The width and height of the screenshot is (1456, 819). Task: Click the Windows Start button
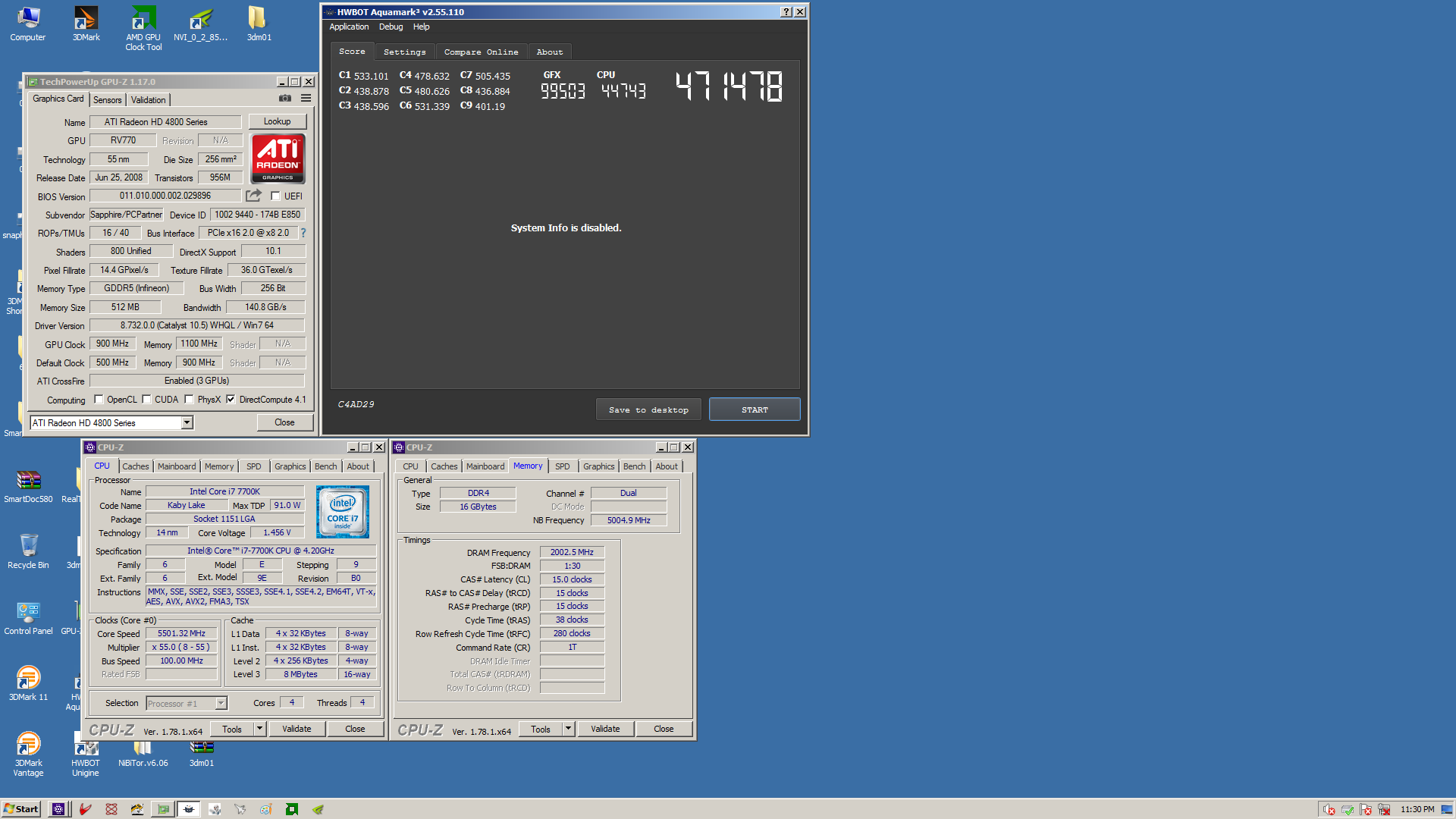coord(21,809)
